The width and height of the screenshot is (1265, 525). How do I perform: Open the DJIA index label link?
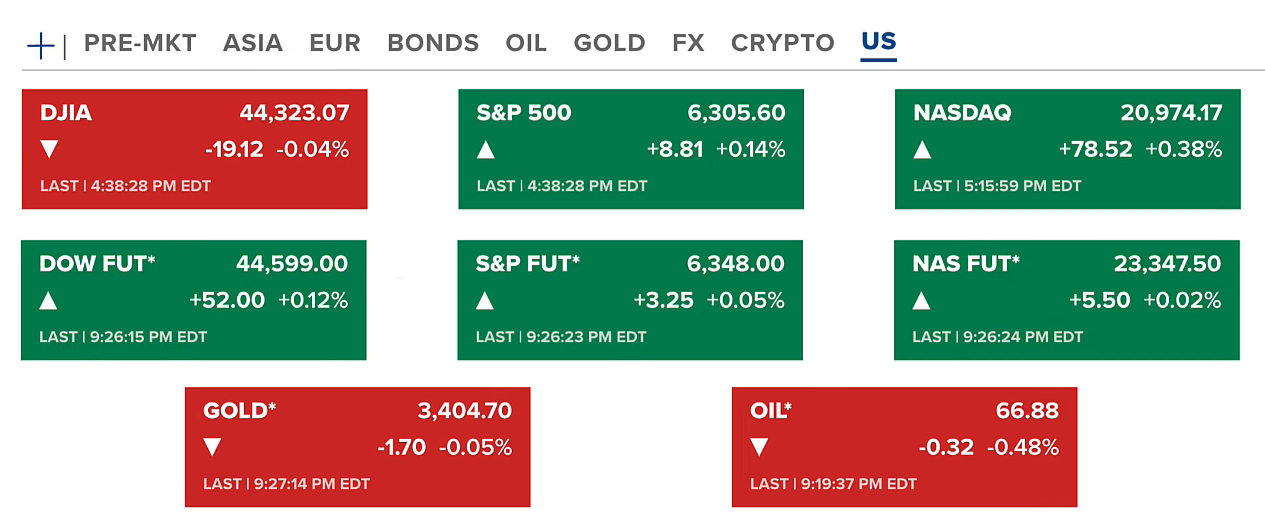pyautogui.click(x=66, y=113)
